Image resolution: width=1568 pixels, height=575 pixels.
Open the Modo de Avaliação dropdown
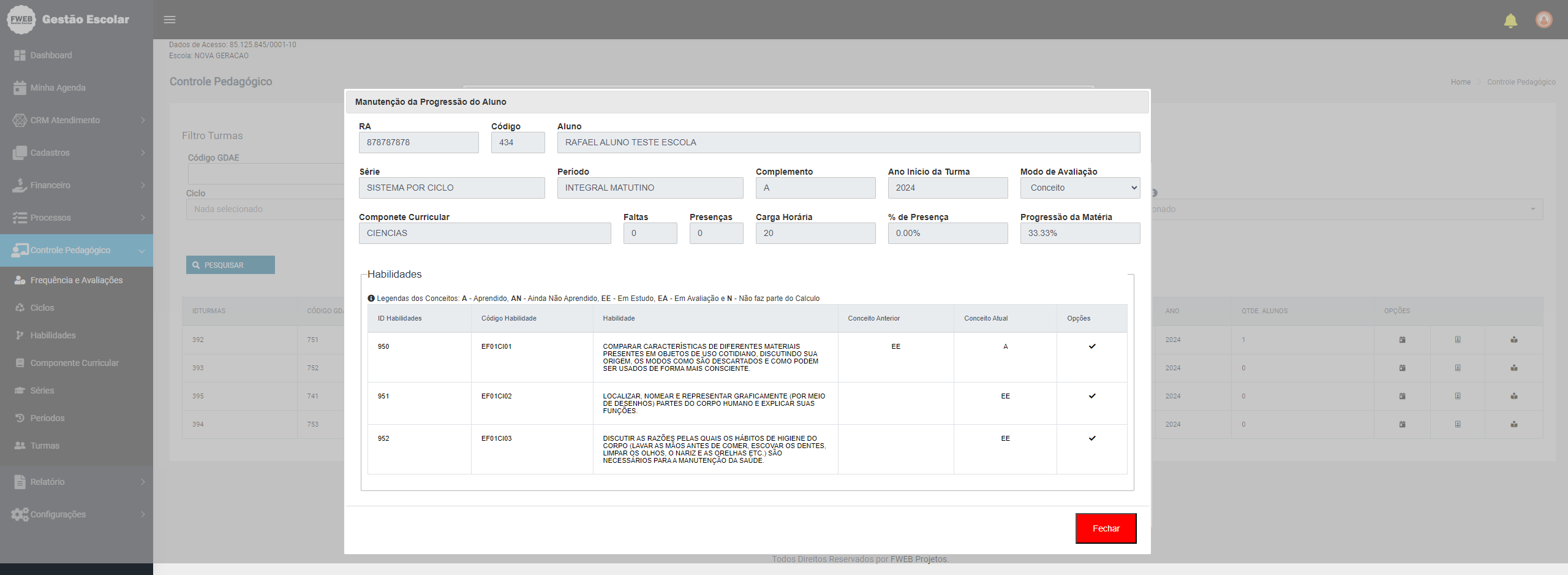click(1080, 188)
